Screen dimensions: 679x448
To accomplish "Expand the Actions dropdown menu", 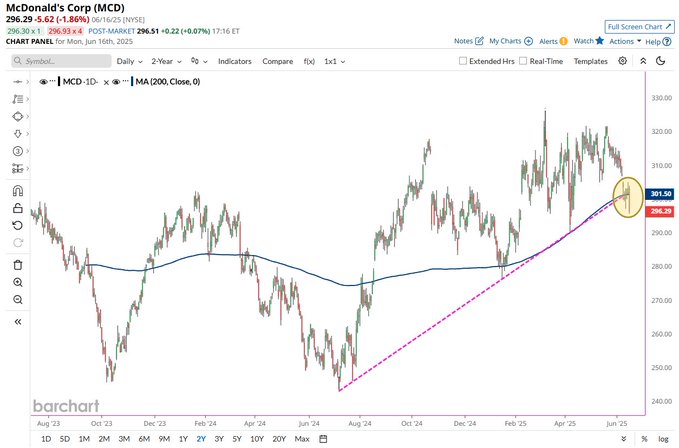I will (x=625, y=41).
